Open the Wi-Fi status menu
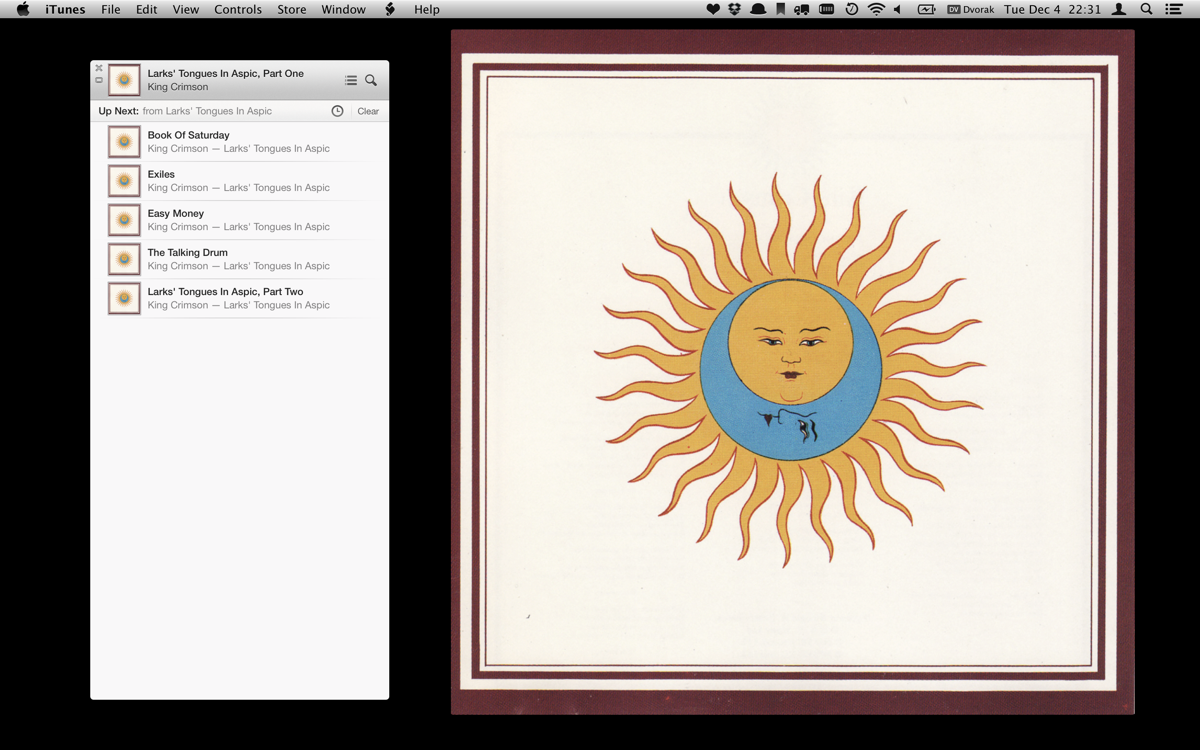 [876, 9]
